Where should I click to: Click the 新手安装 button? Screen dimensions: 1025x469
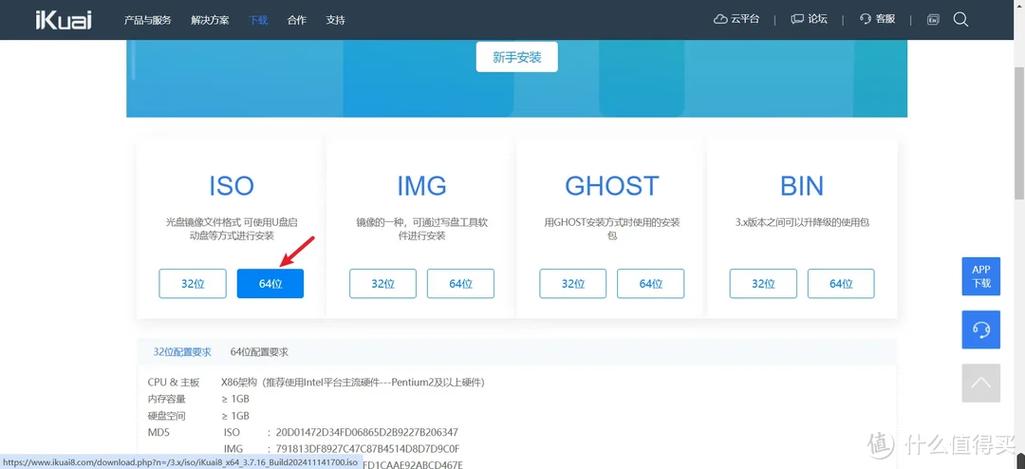point(516,57)
